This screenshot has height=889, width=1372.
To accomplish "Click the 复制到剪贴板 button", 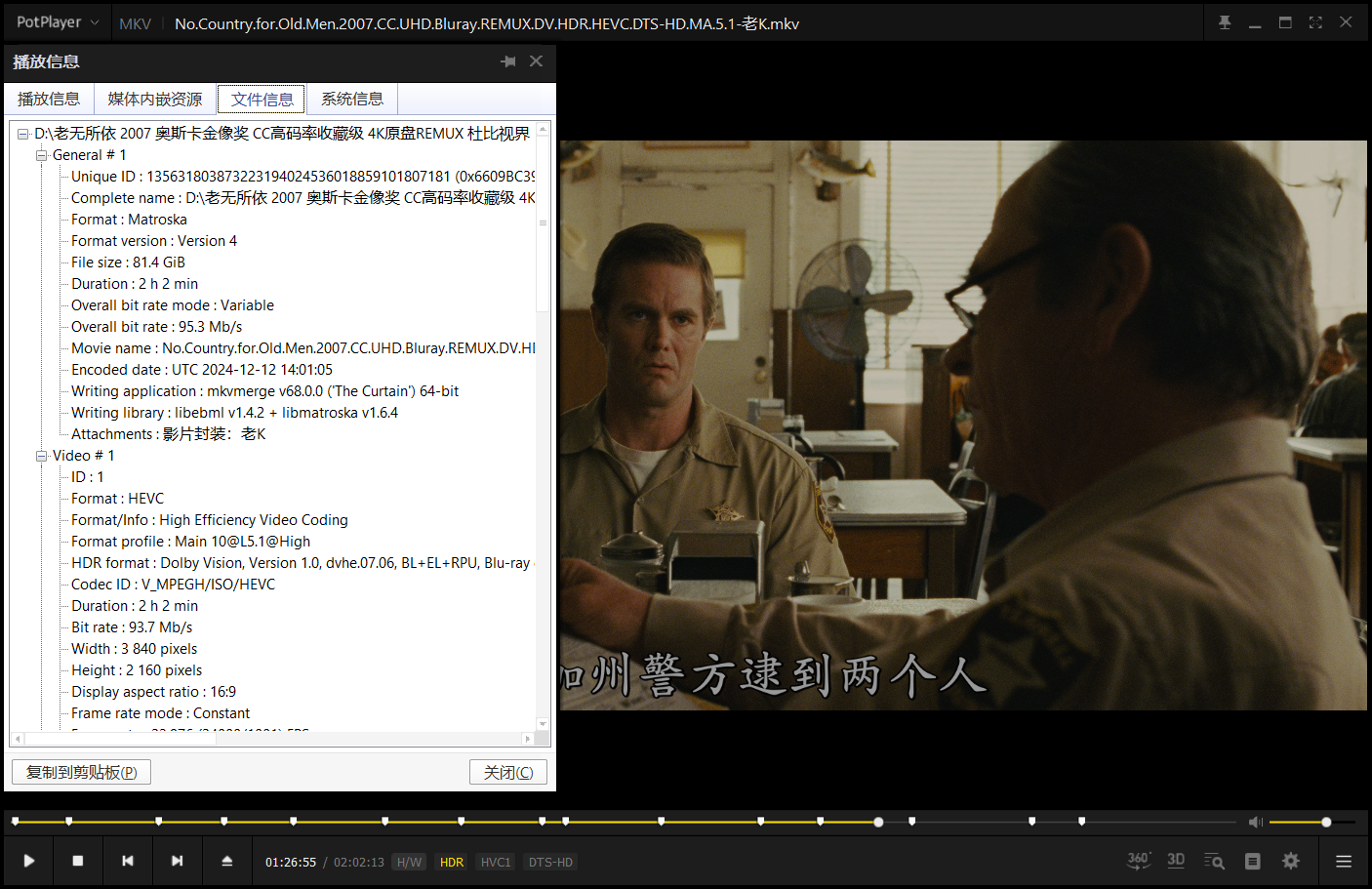I will (x=81, y=772).
